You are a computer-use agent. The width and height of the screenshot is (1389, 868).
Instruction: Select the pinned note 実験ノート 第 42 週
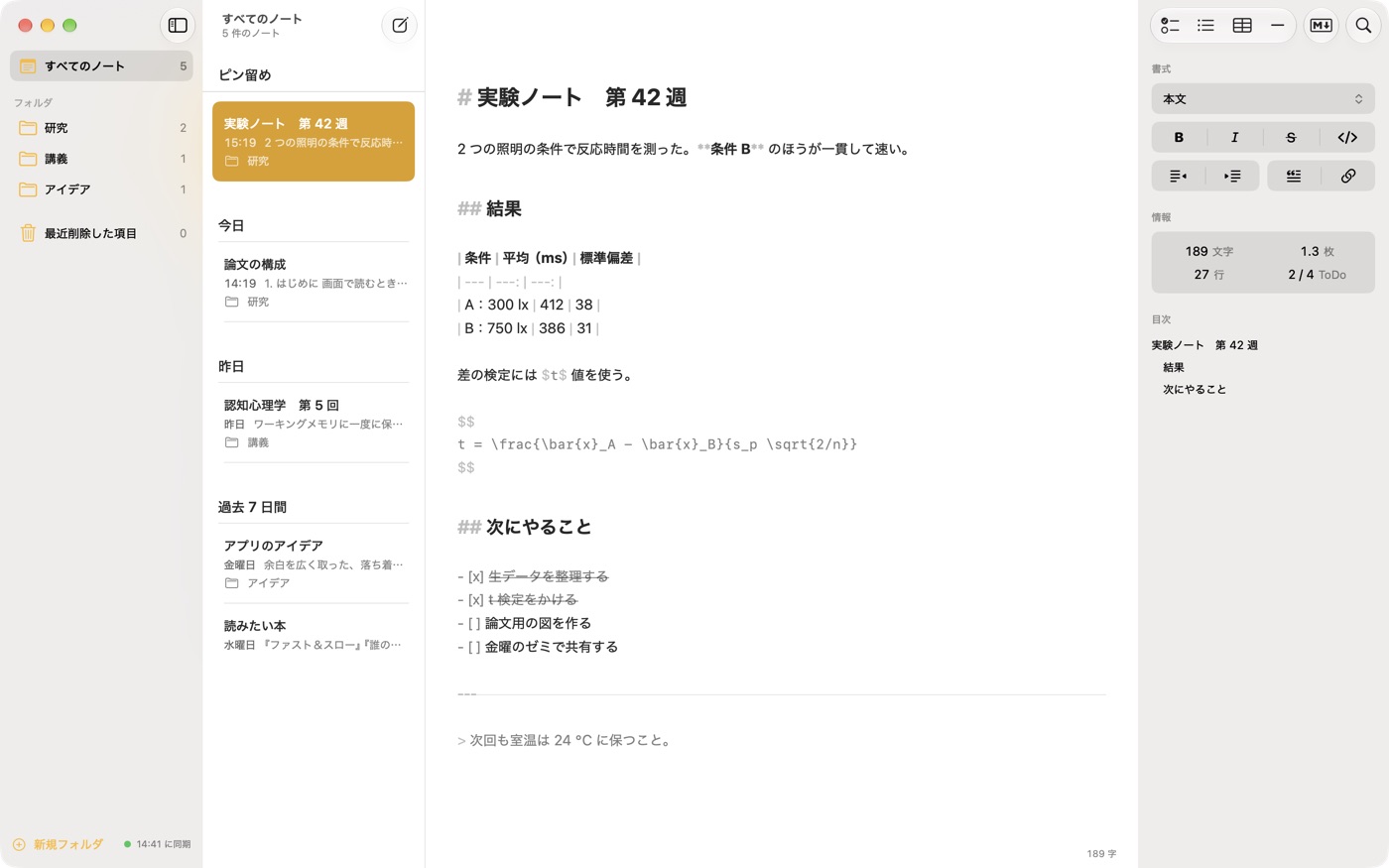pyautogui.click(x=314, y=142)
